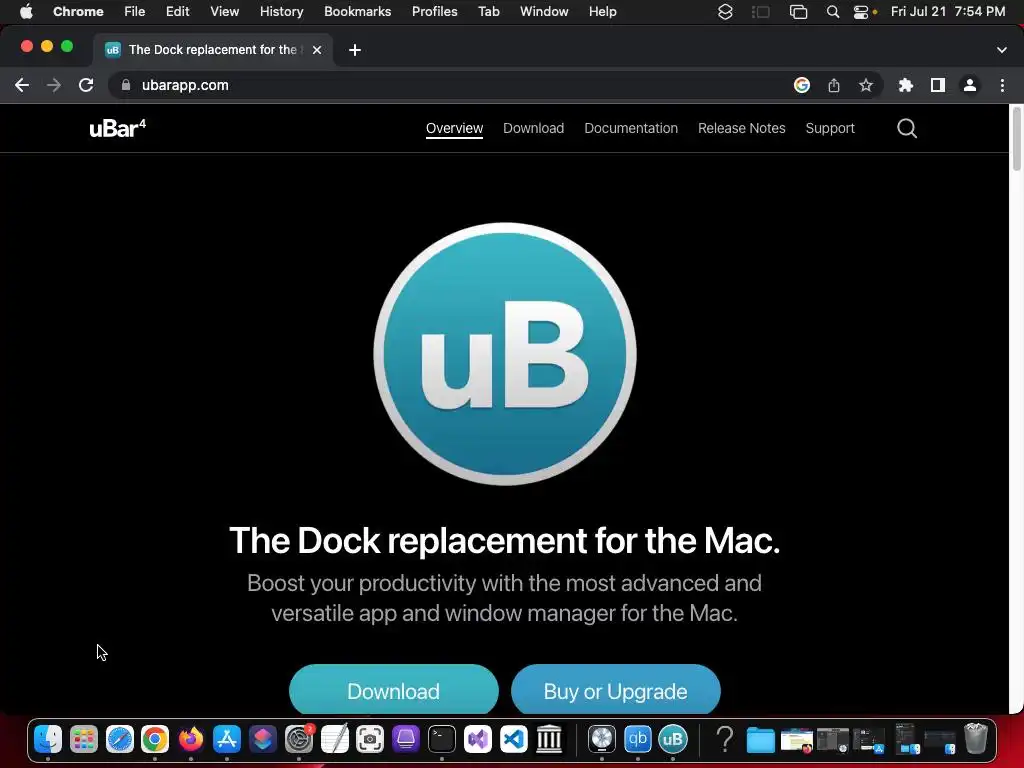Open the blue folder in Dock
The width and height of the screenshot is (1024, 768).
760,740
